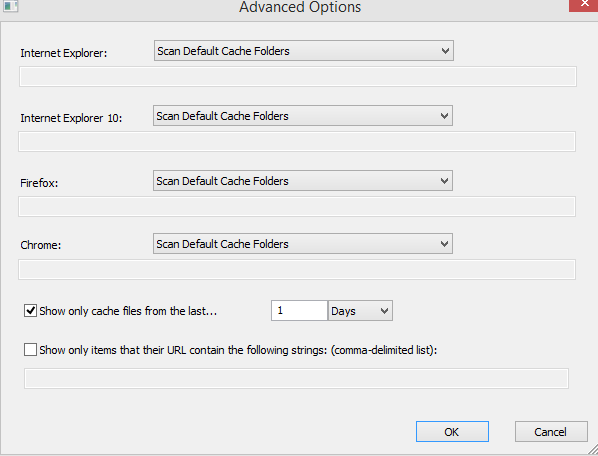The width and height of the screenshot is (598, 456).
Task: Click the dropdown arrow on Chrome combo box
Action: click(444, 244)
